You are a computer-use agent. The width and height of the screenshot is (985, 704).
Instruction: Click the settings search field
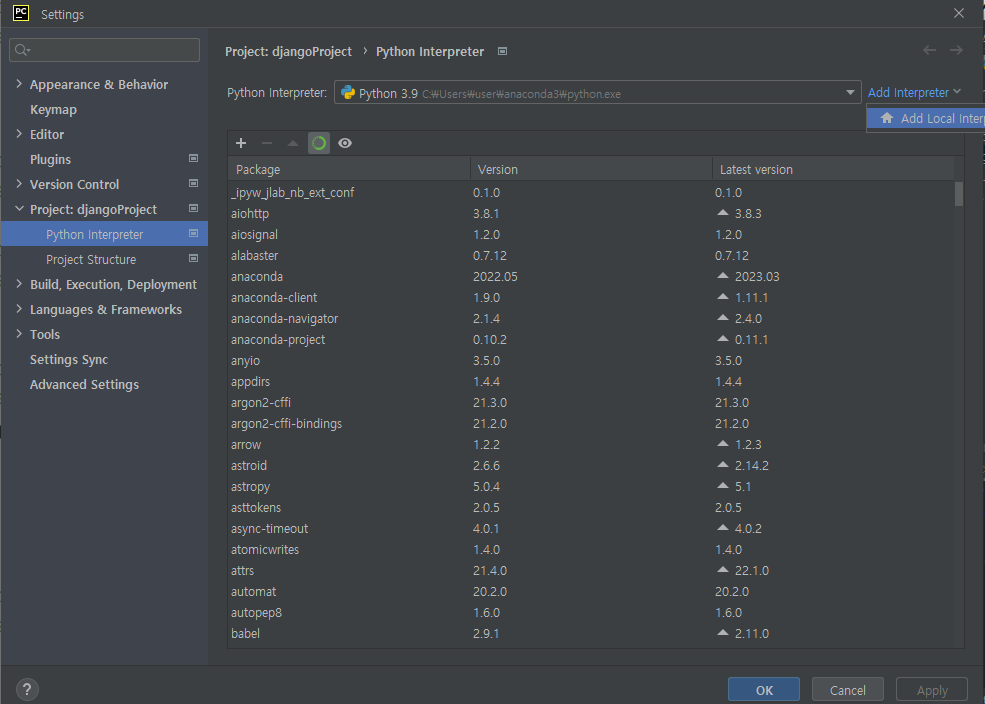[x=104, y=50]
